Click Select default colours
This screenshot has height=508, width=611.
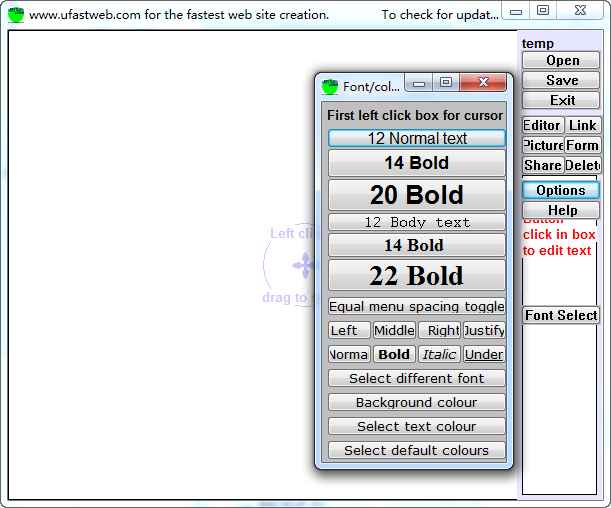[417, 450]
